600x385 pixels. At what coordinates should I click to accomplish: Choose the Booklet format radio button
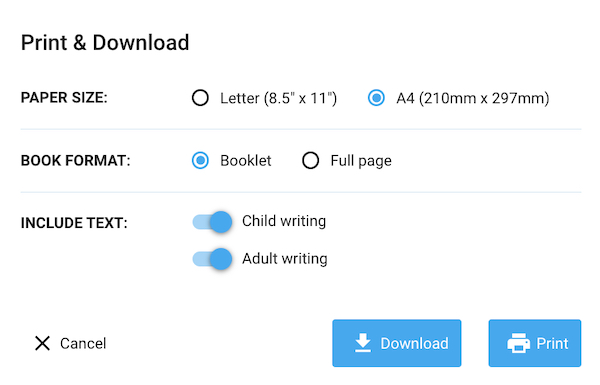(x=200, y=160)
